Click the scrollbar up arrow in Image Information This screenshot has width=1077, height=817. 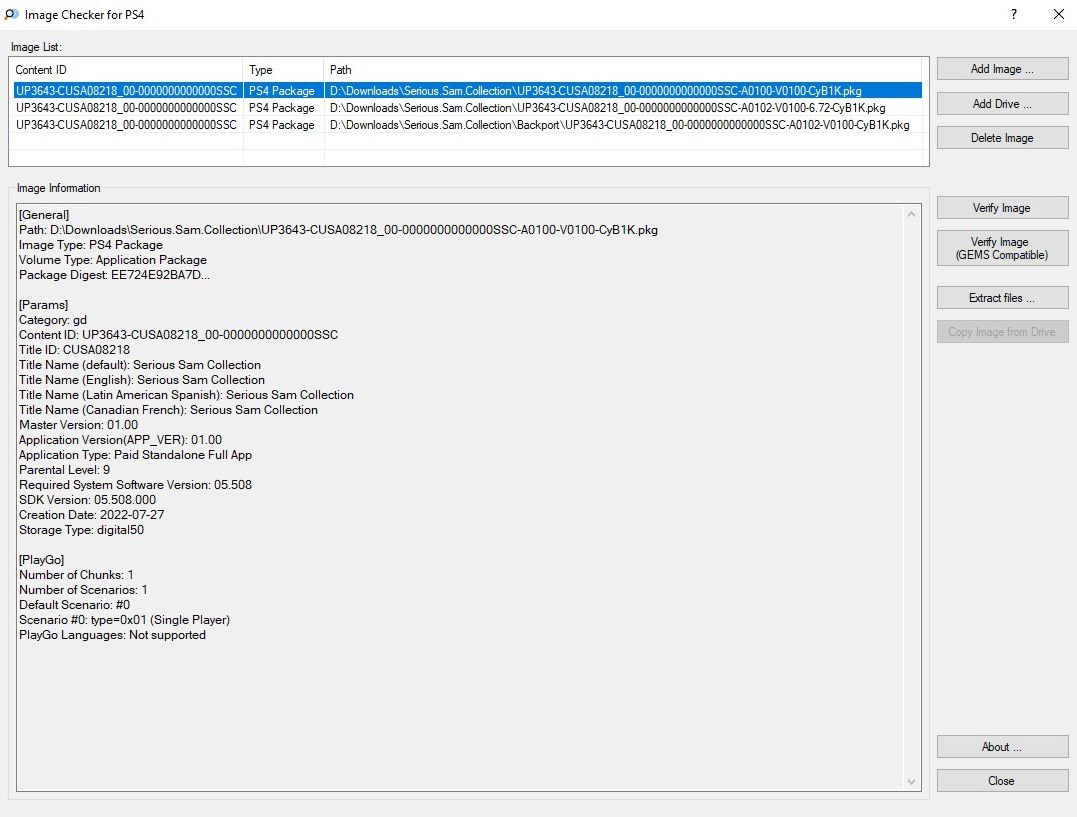coord(911,214)
